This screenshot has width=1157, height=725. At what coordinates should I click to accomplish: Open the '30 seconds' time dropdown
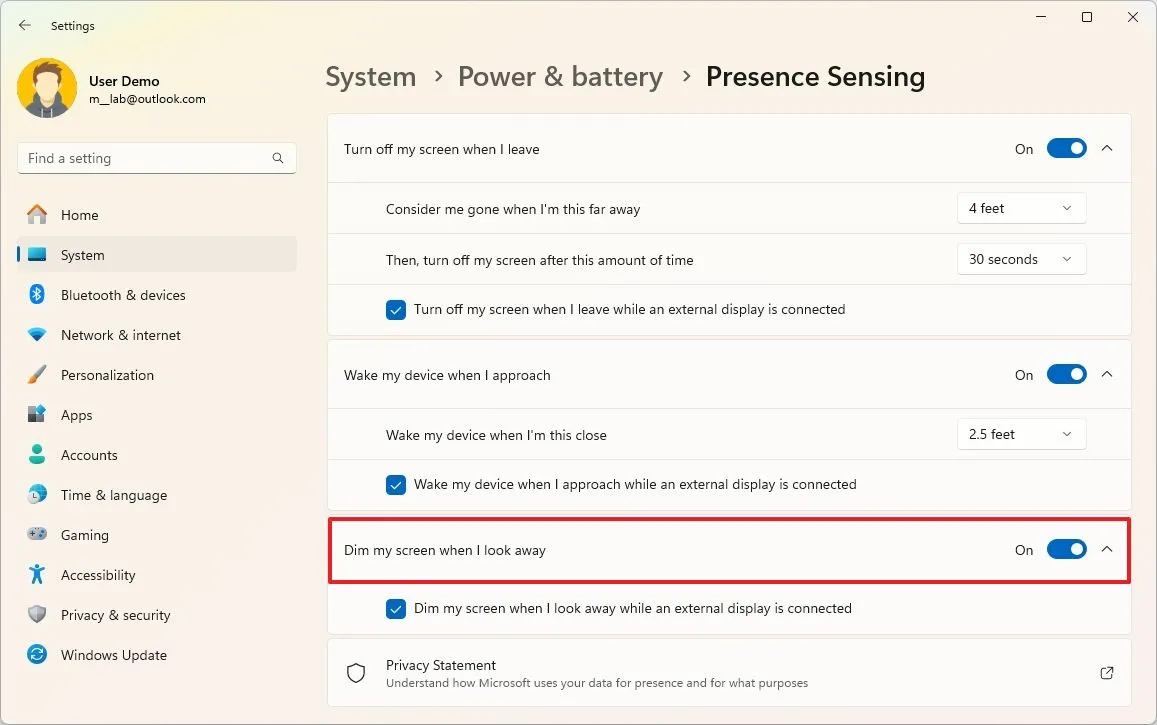point(1021,259)
